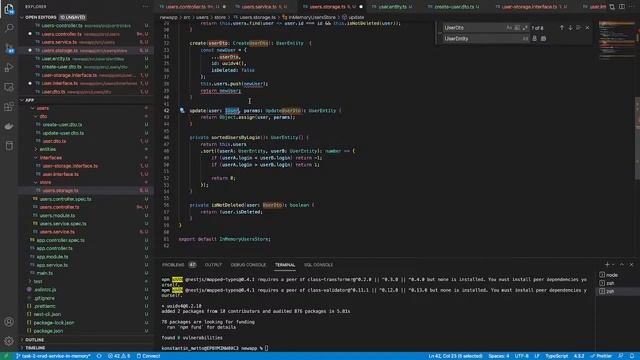Toggle Use Regular Expression in find field

525,28
